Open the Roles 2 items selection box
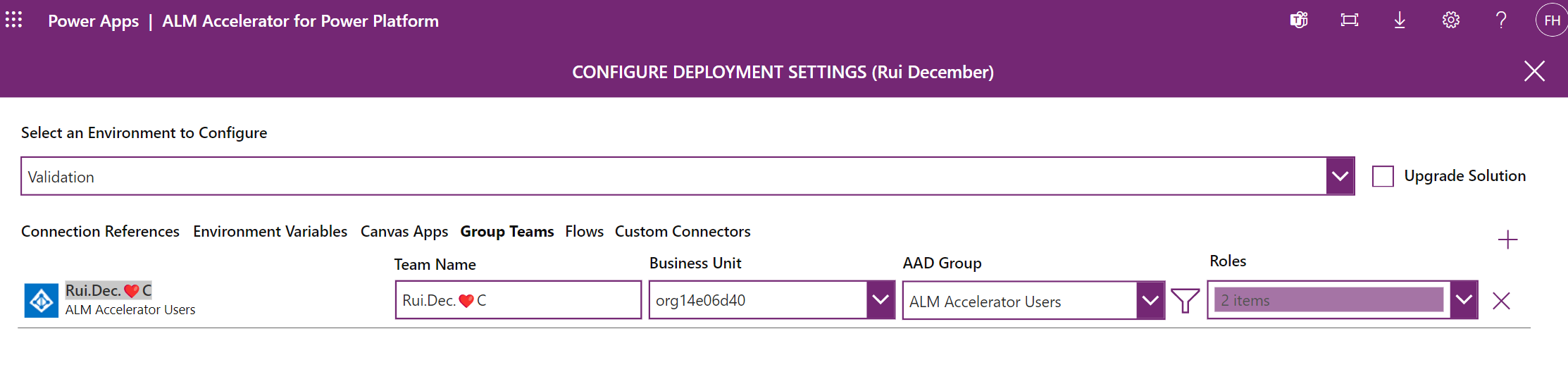Screen dimensions: 1568x379 1329,300
